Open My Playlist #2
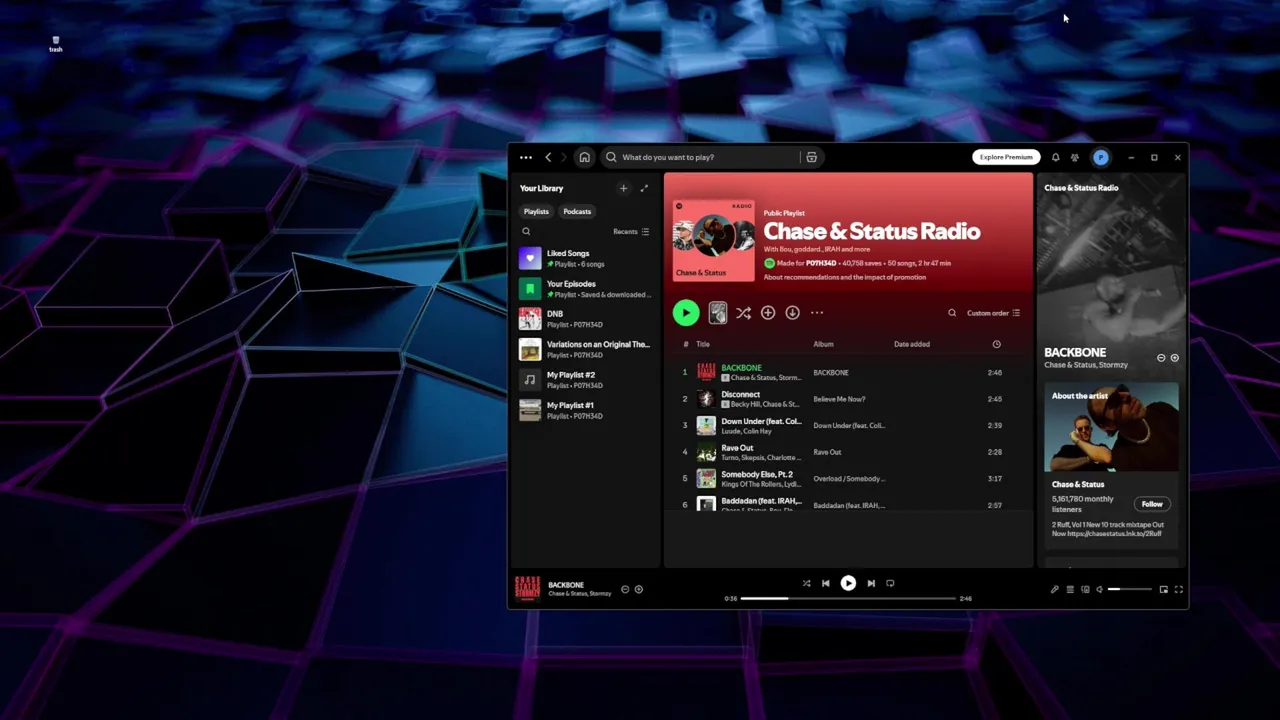 (x=585, y=380)
